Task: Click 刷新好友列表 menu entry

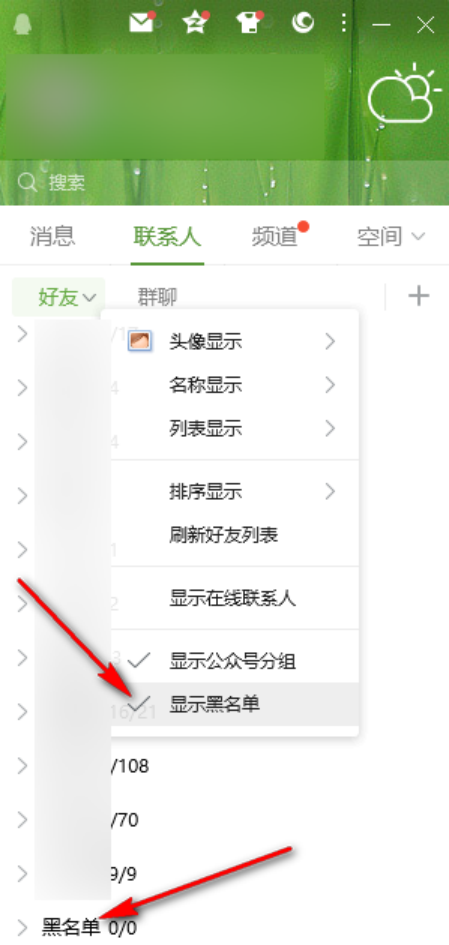Action: (x=224, y=535)
